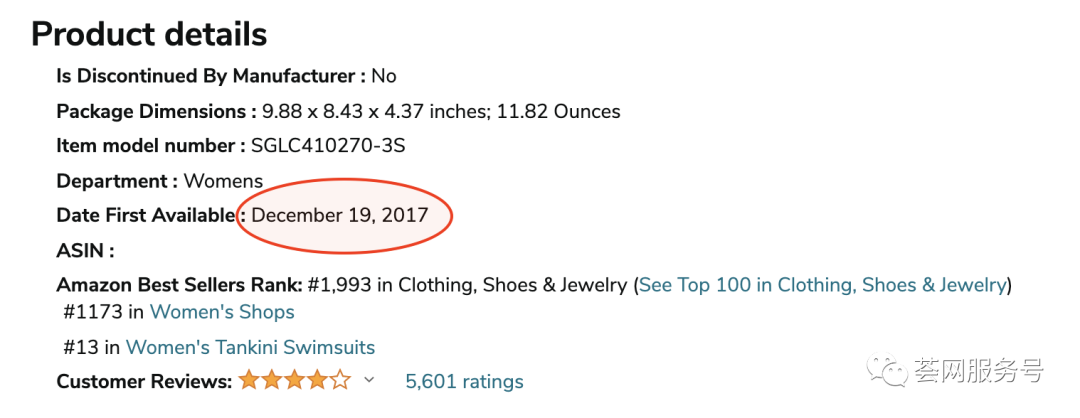Go to Women's Tankini Swimsuits category
Viewport: 1080px width, 418px height.
click(250, 348)
